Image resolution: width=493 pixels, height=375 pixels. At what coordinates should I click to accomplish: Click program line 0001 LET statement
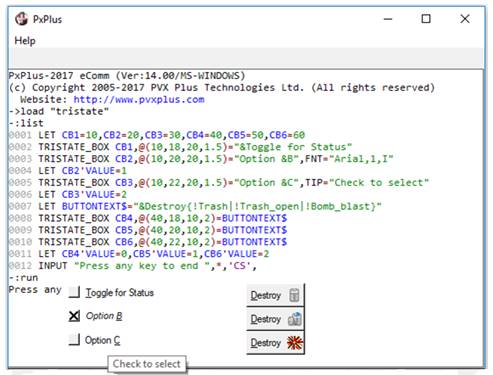point(157,135)
